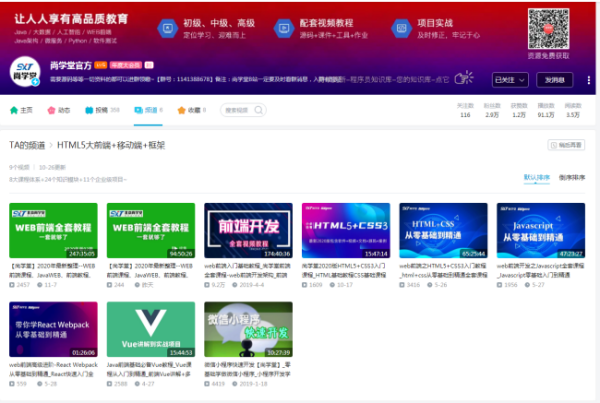The image size is (600, 403).
Task: Click the 尚学堂2020版HTML5+CSS3入门 video title
Action: click(344, 270)
